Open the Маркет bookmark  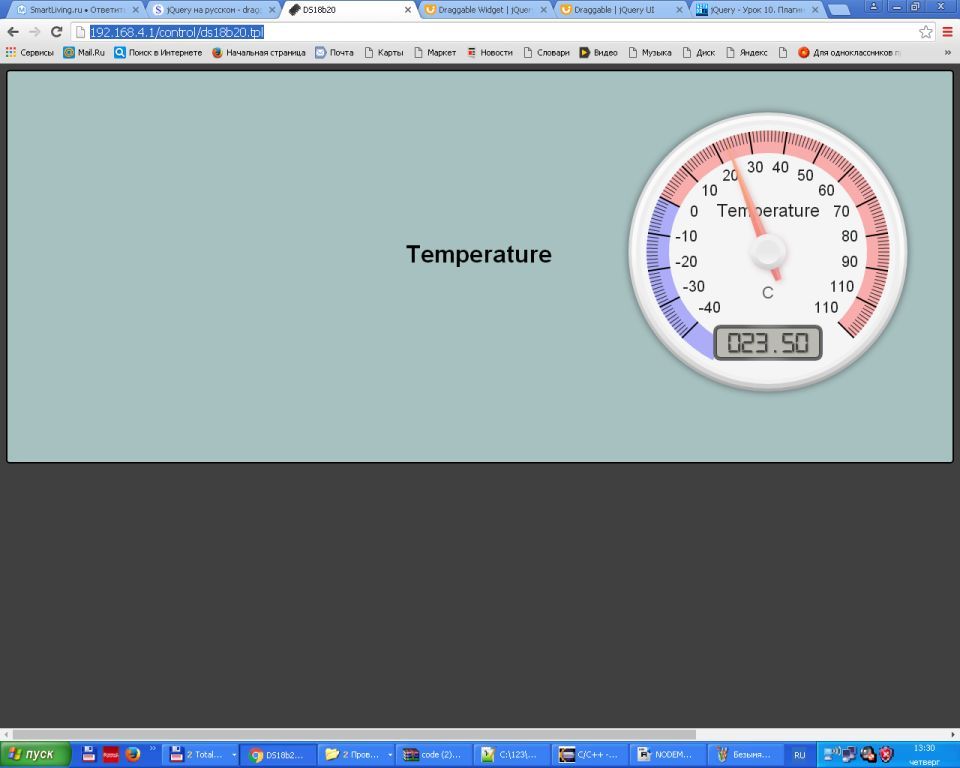click(435, 53)
